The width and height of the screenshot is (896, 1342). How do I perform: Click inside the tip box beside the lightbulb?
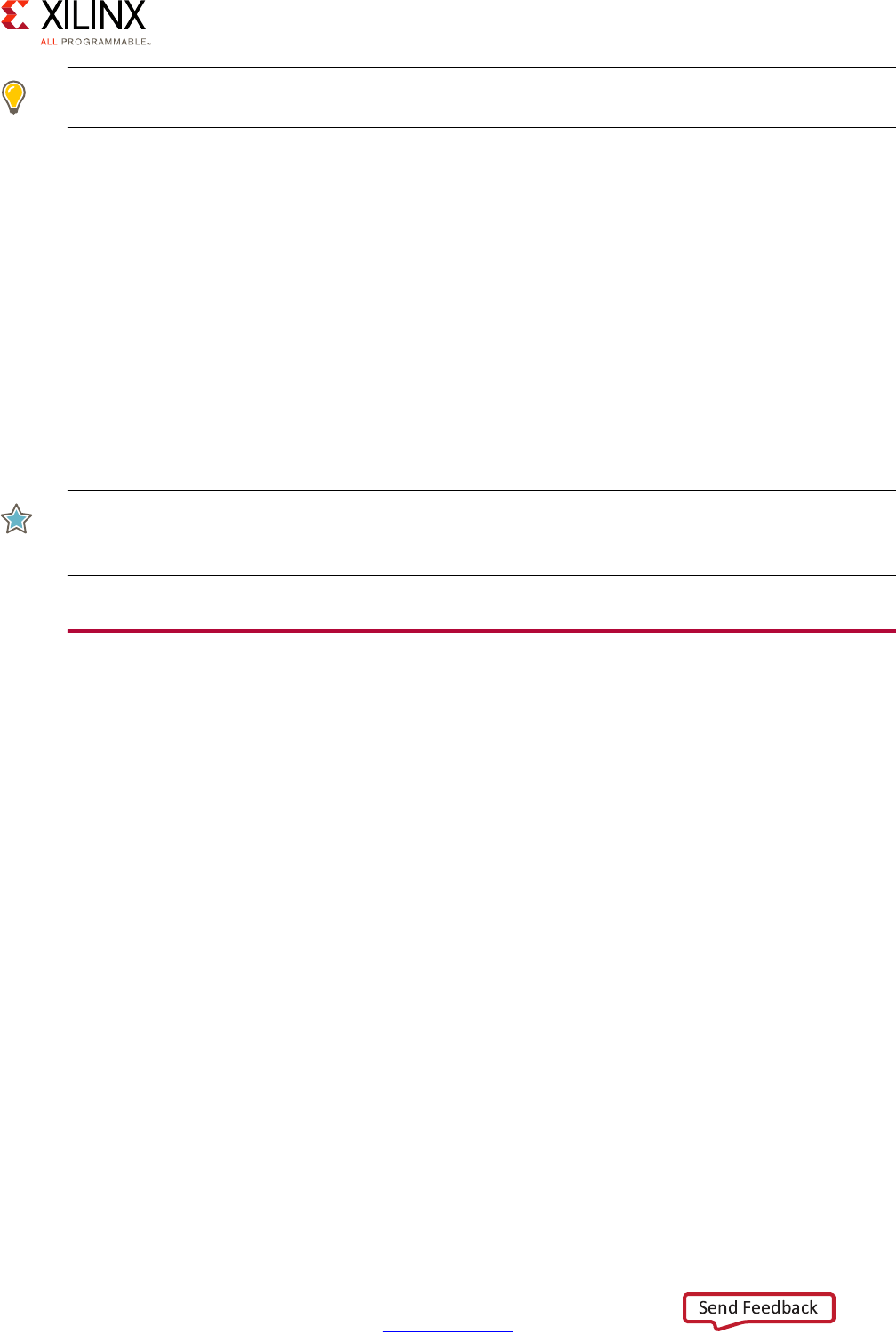pos(482,97)
